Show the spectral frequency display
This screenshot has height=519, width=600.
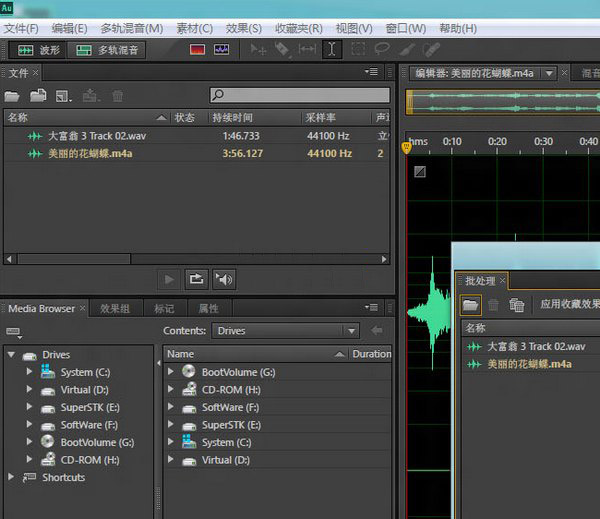point(198,49)
